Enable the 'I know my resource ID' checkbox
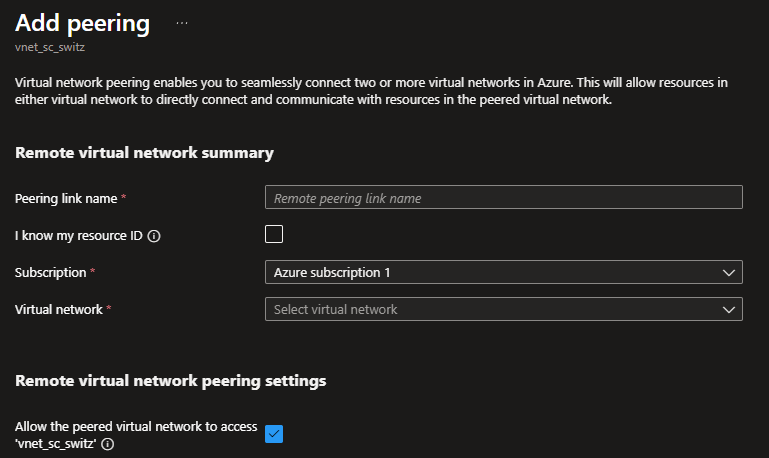This screenshot has height=458, width=769. tap(274, 235)
